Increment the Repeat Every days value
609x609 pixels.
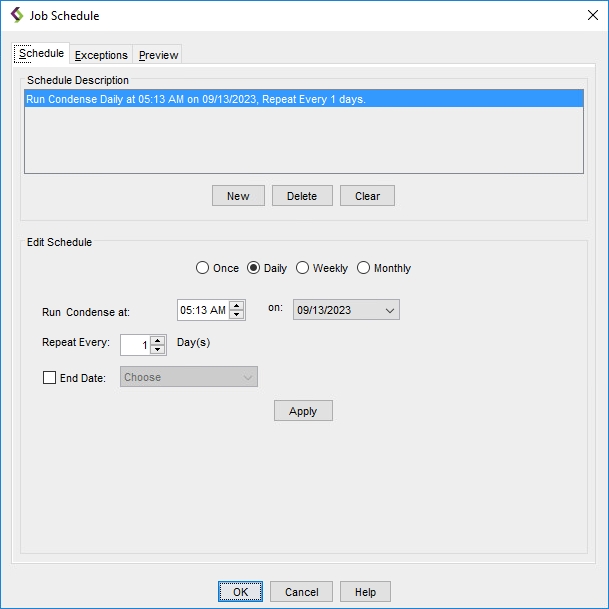(158, 340)
